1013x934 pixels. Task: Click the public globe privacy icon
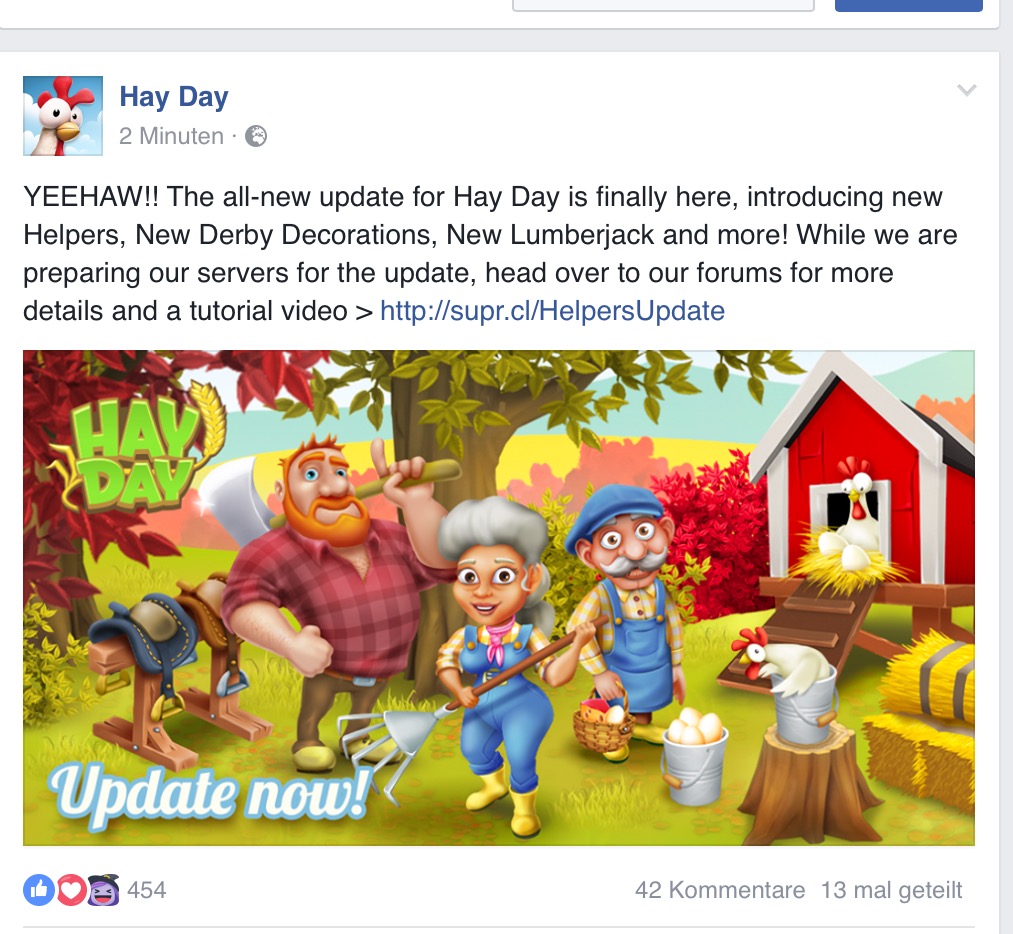point(256,136)
